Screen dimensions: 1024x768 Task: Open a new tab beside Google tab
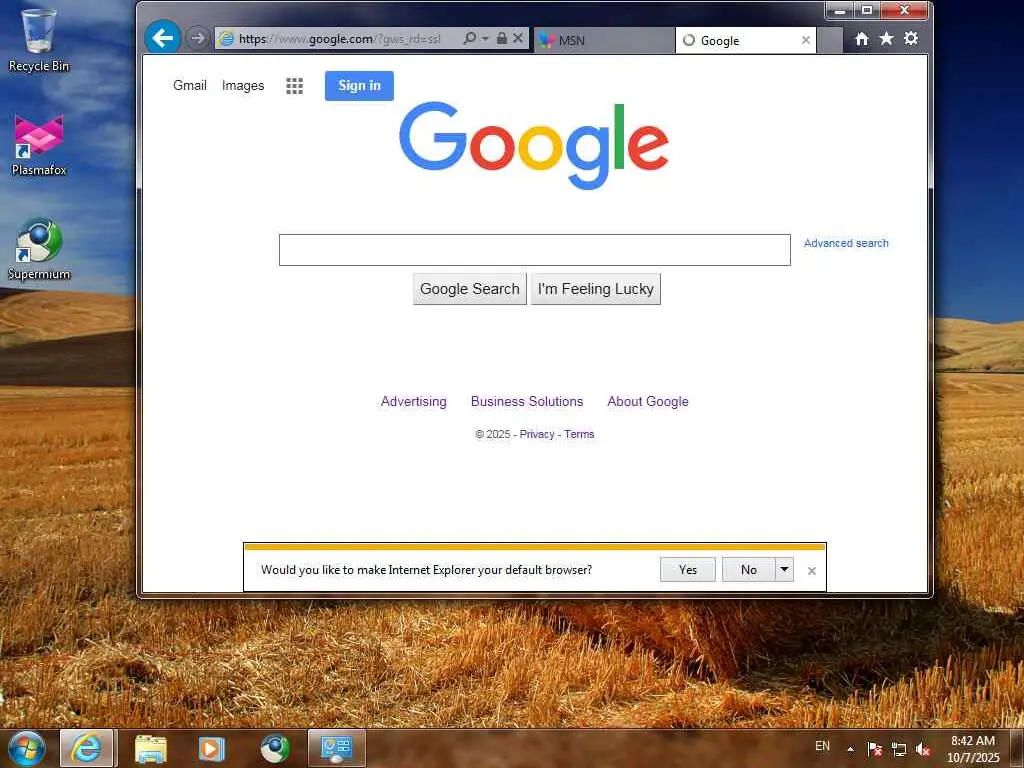[830, 40]
